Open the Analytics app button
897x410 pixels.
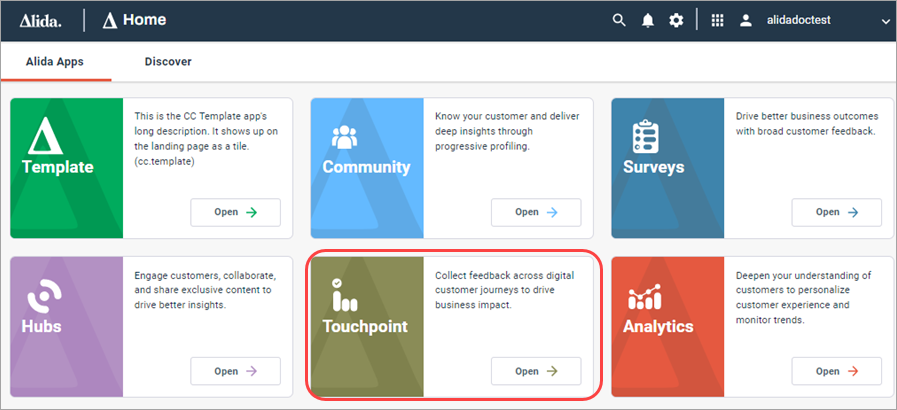836,371
